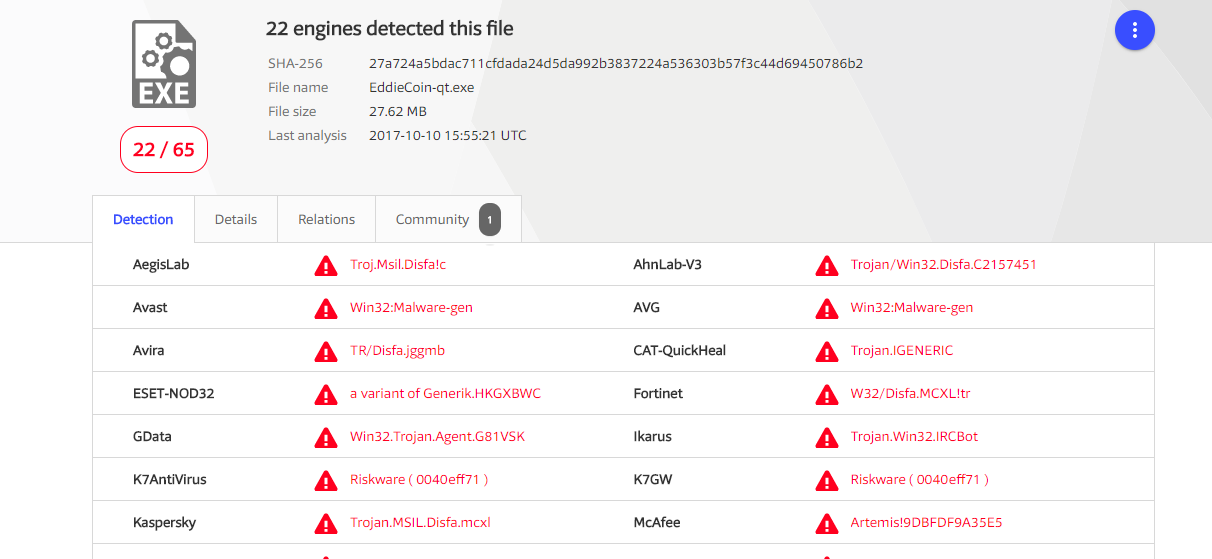
Task: Click the ESET-NOD32 Generik.HKGXBWC detection text
Action: click(445, 394)
